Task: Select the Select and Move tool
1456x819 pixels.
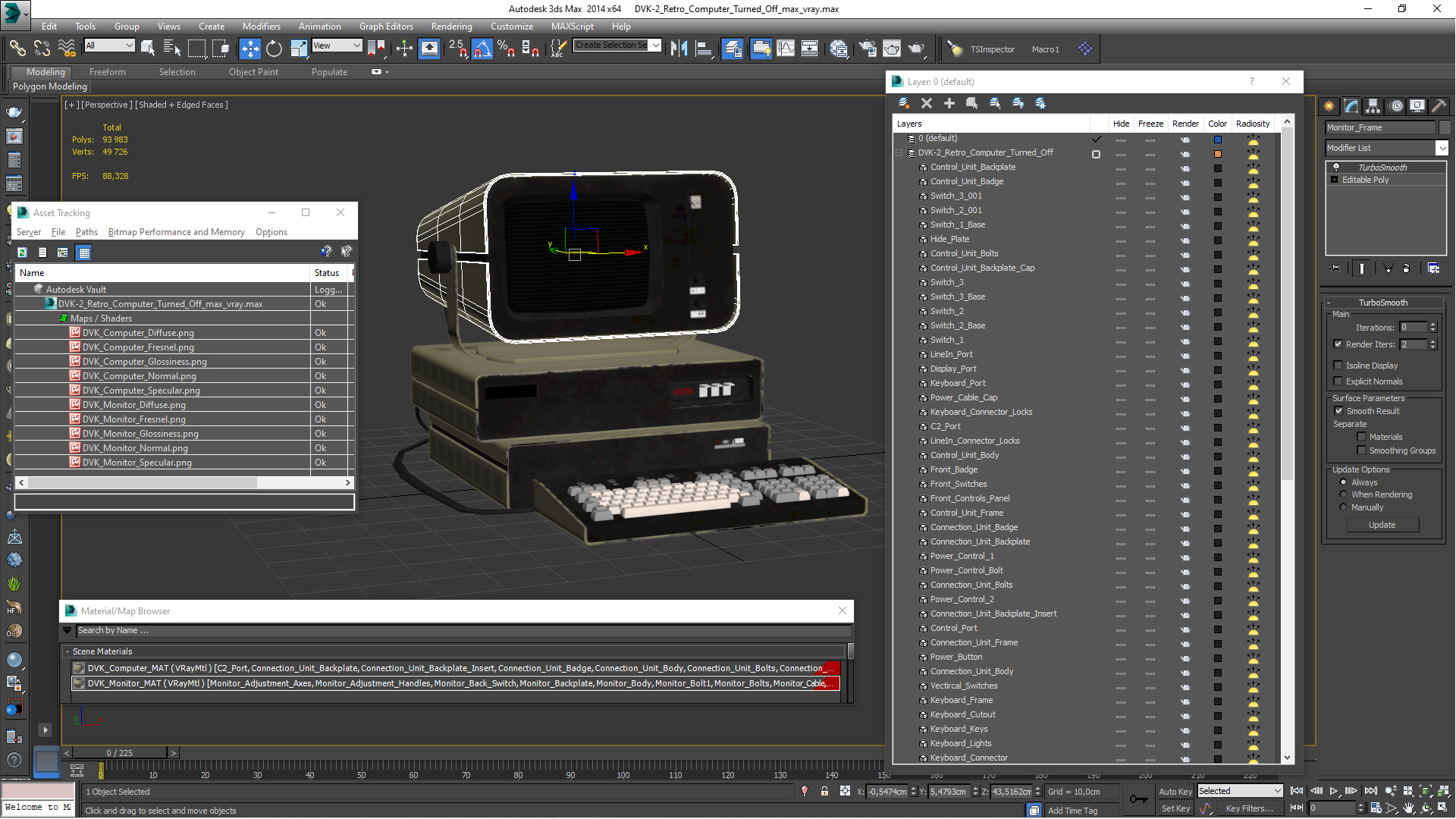Action: coord(249,49)
